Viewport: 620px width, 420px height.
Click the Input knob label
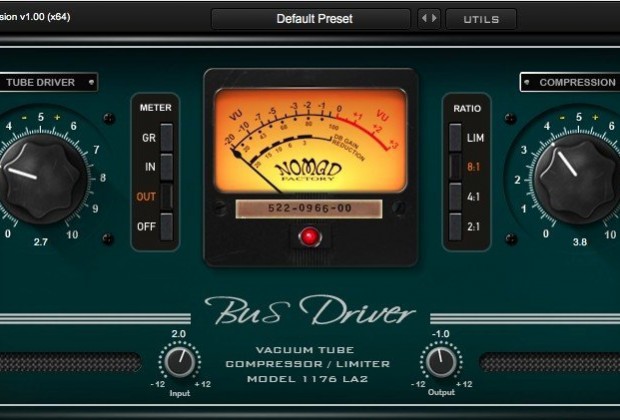[x=180, y=393]
